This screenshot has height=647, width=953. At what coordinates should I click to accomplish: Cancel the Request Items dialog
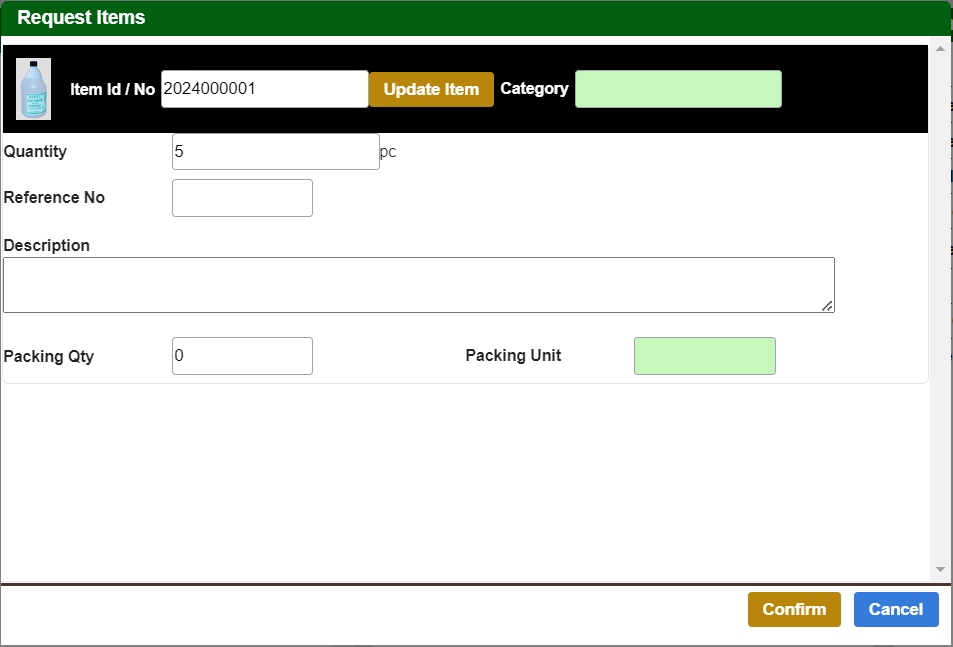pos(896,610)
